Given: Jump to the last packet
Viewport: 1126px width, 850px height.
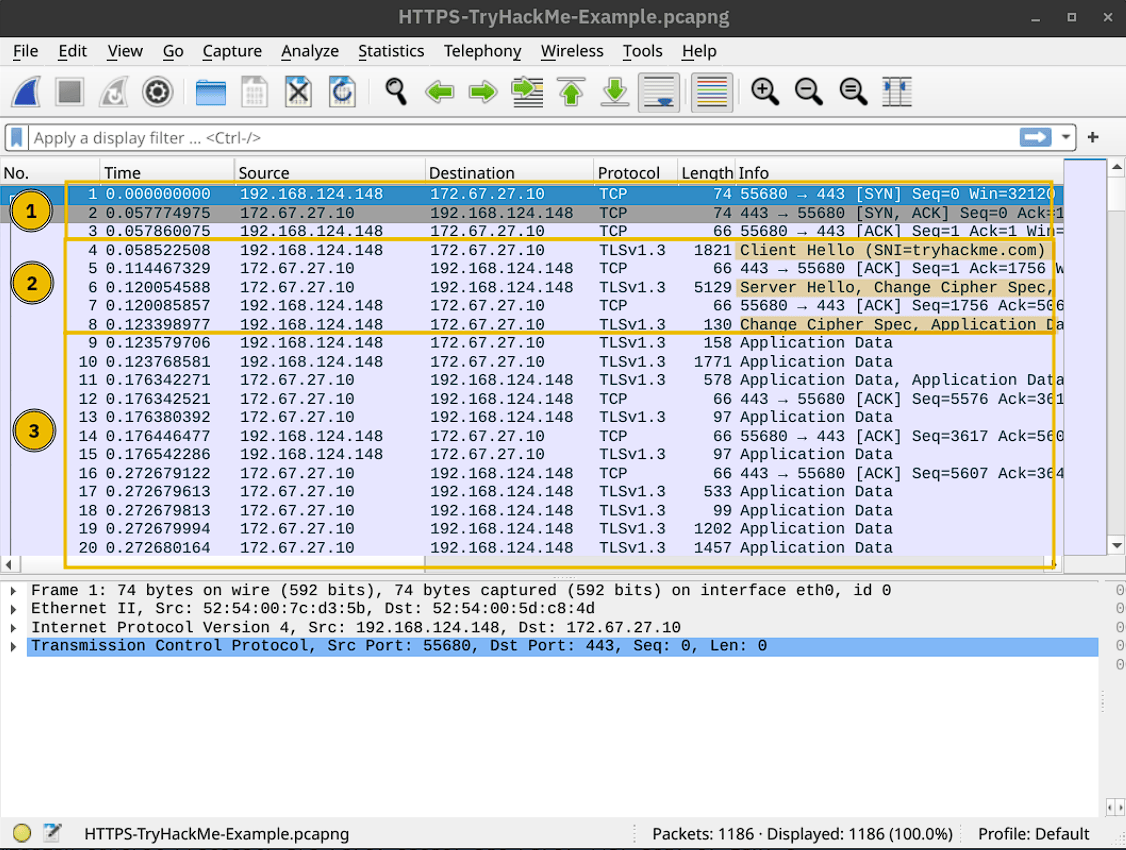Looking at the screenshot, I should point(615,92).
